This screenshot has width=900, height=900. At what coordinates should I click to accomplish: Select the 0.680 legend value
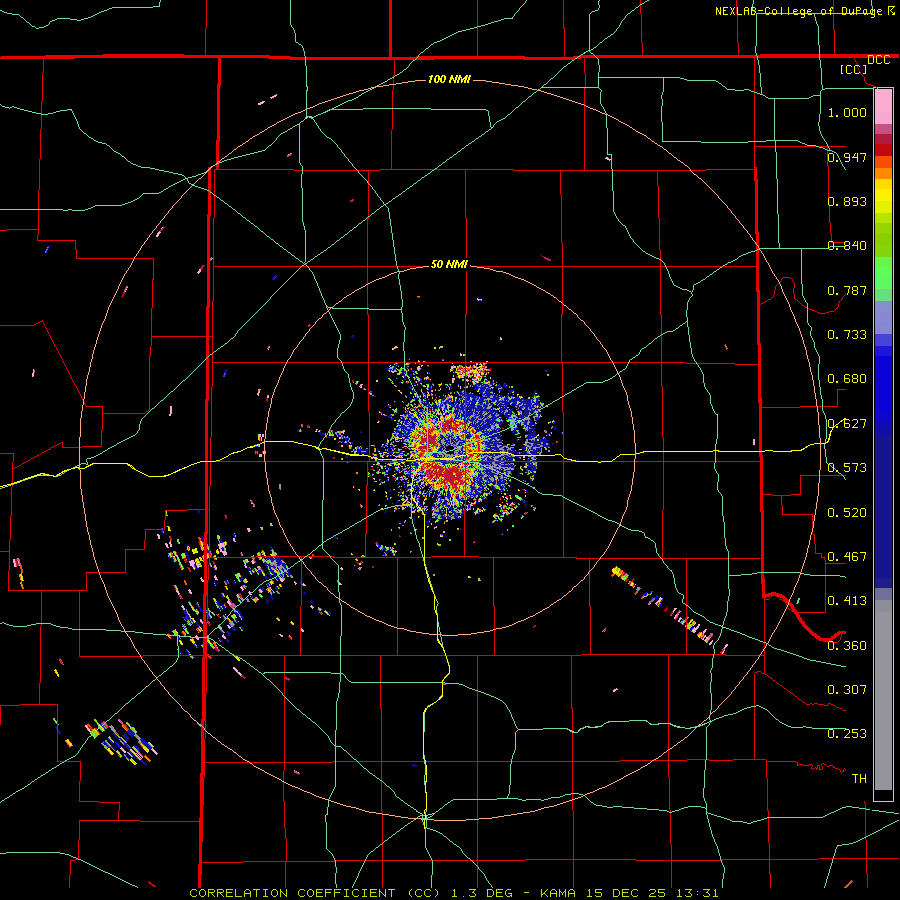pos(847,379)
